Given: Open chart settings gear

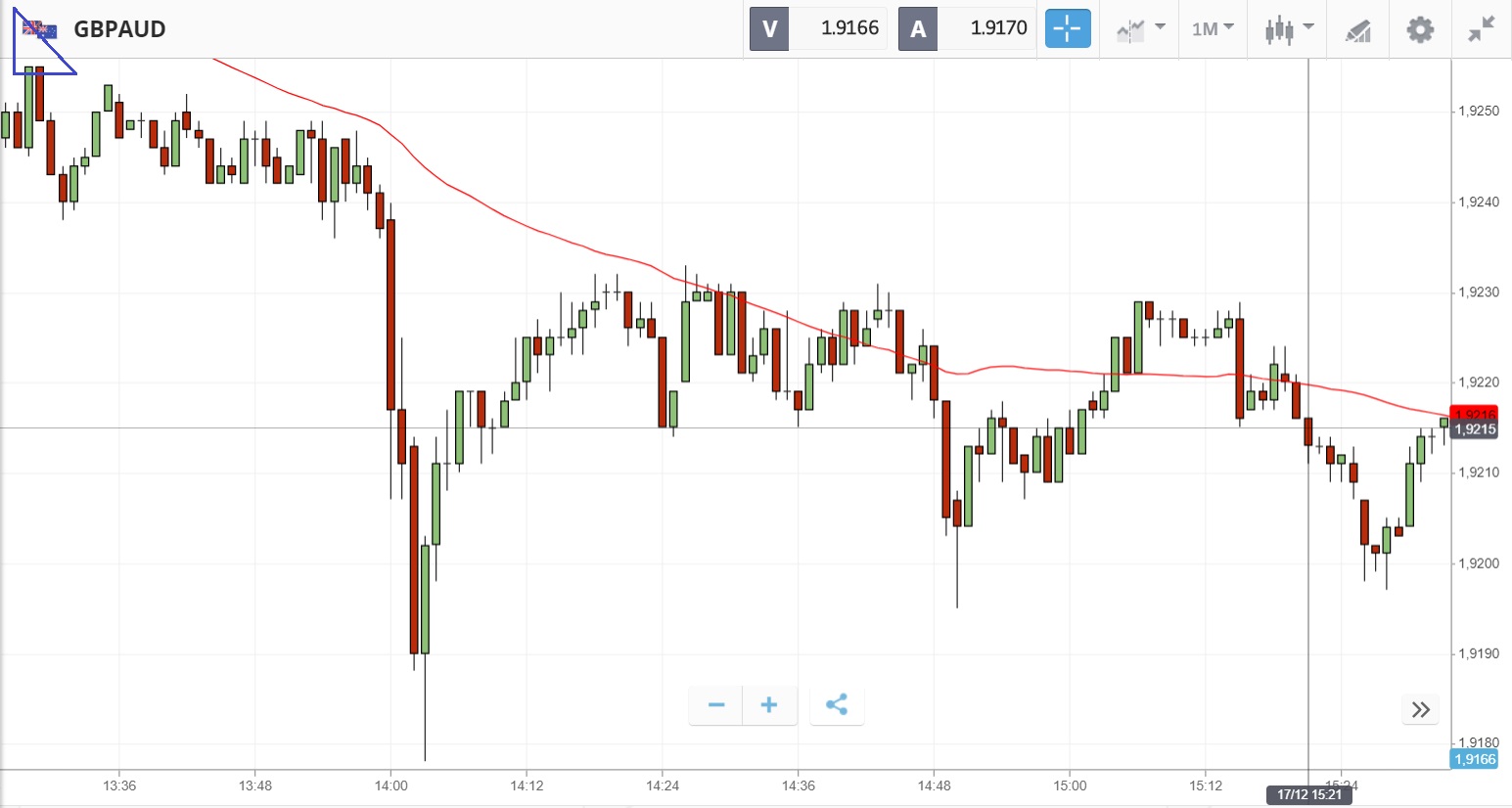Looking at the screenshot, I should click(x=1420, y=29).
